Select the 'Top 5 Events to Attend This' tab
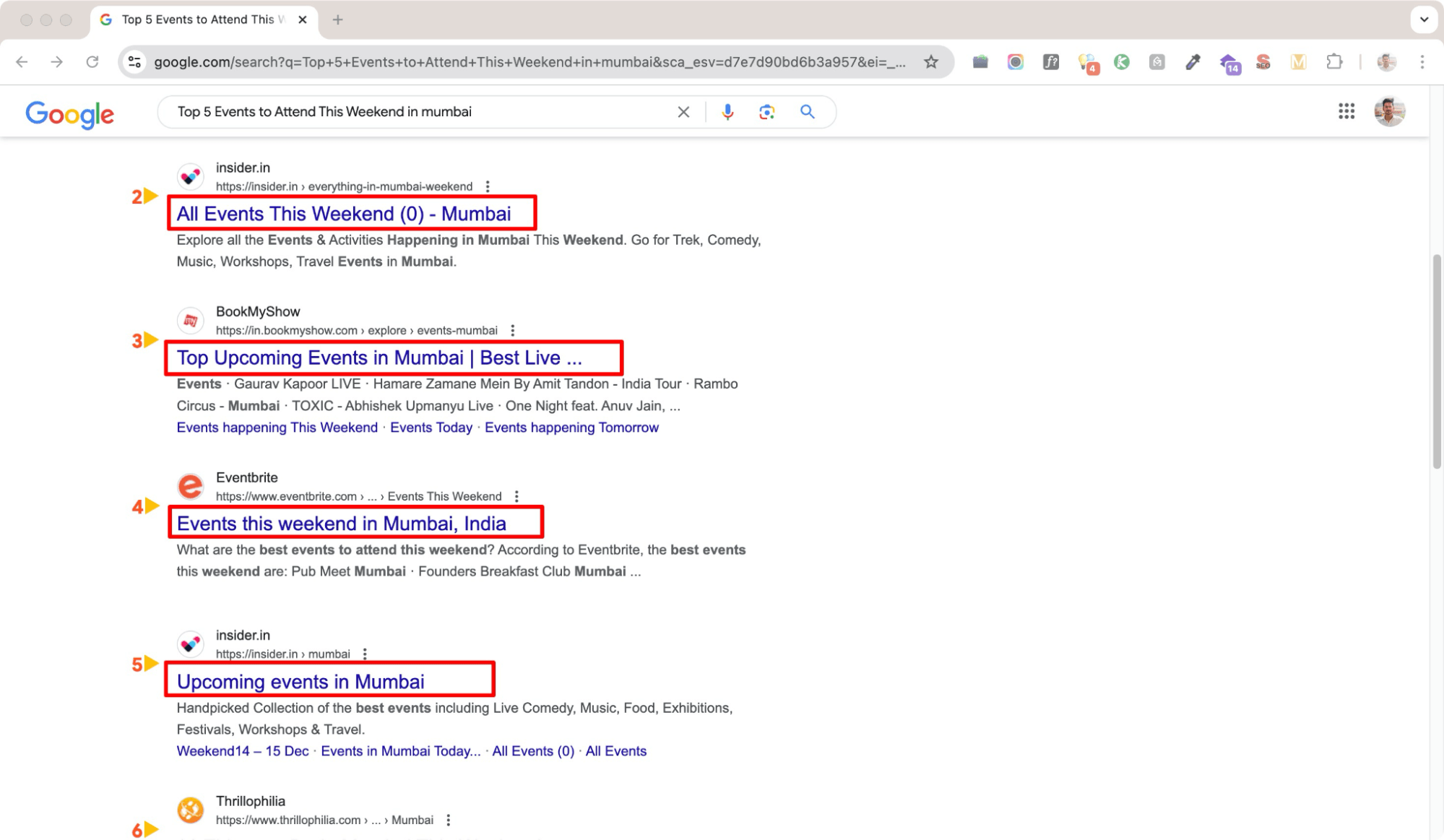The image size is (1444, 840). tap(204, 20)
